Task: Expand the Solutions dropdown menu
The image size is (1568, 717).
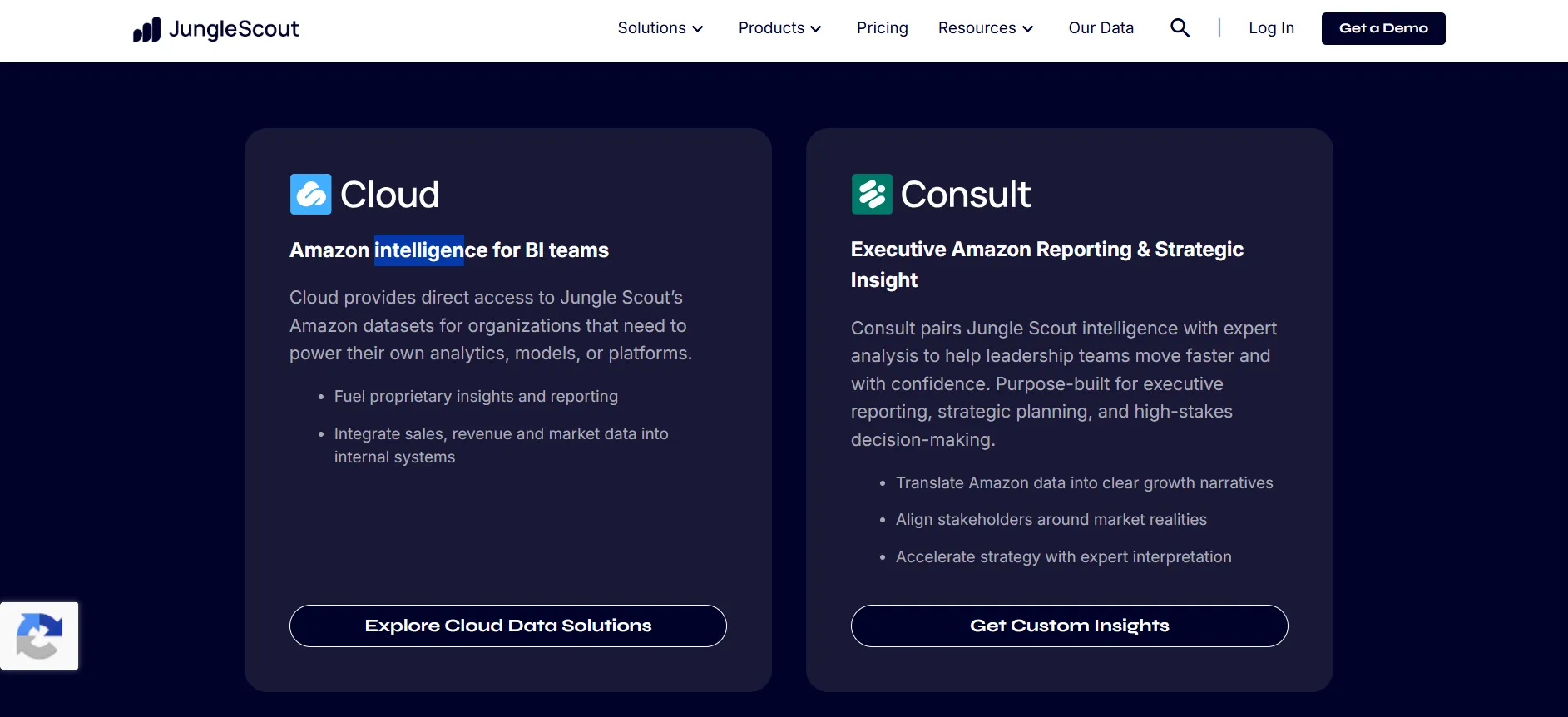Action: (x=660, y=28)
